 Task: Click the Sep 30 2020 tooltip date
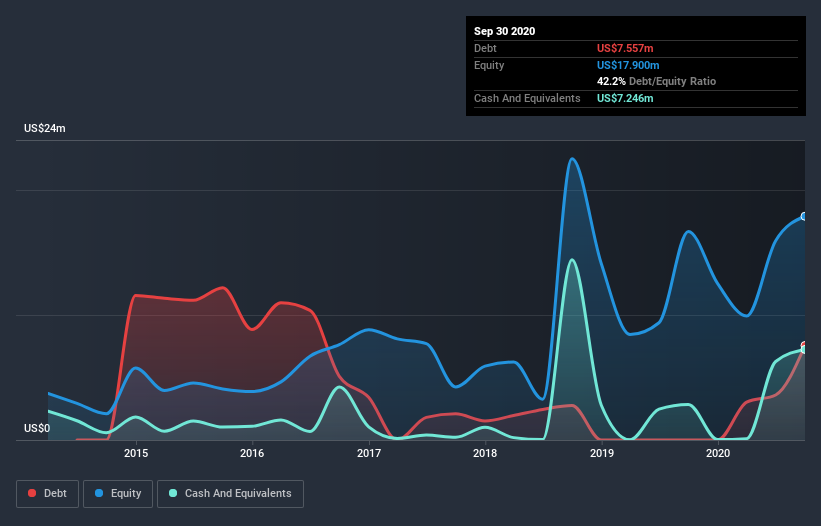point(504,31)
